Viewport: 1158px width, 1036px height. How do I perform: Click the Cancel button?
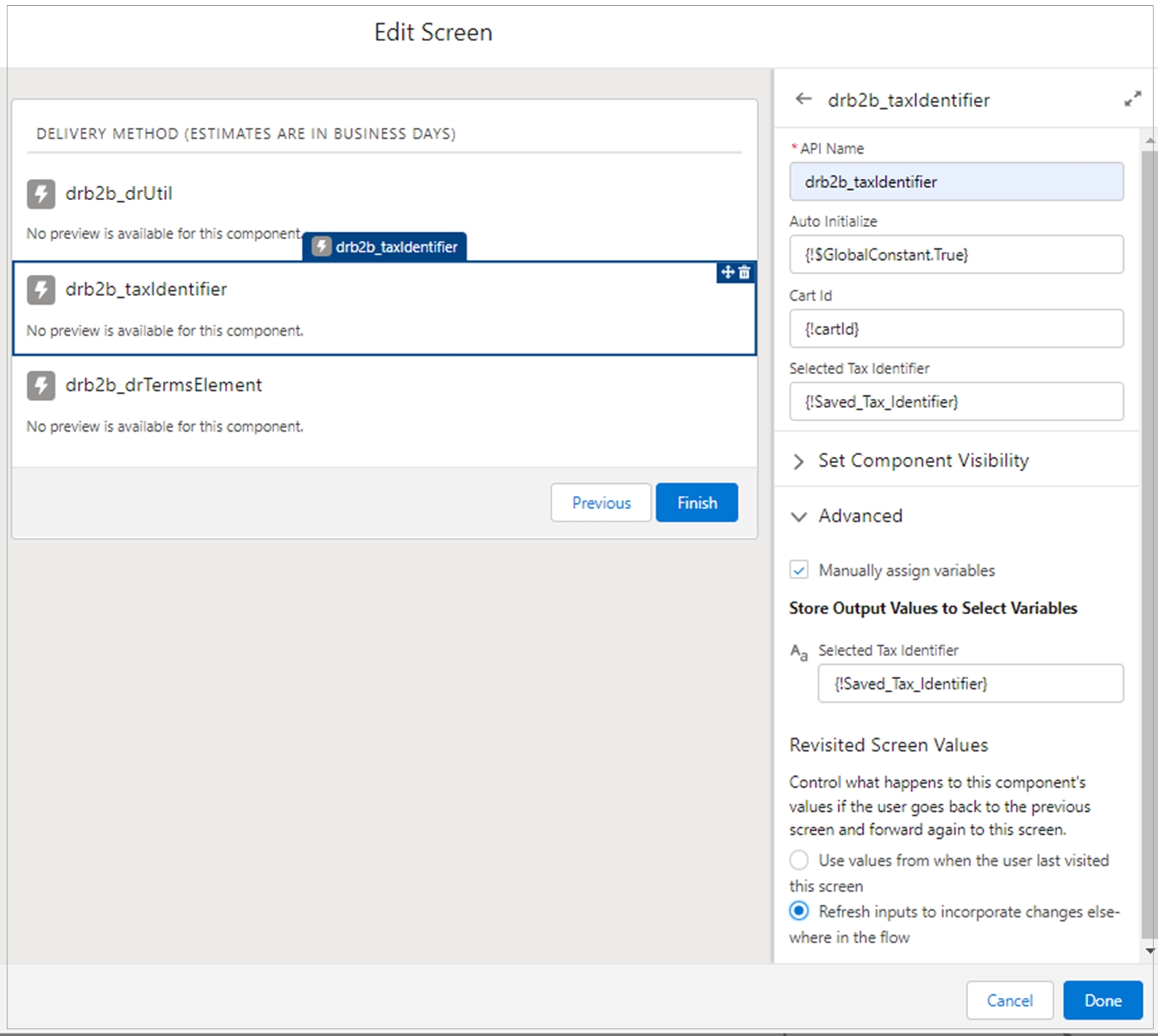pos(1009,1000)
